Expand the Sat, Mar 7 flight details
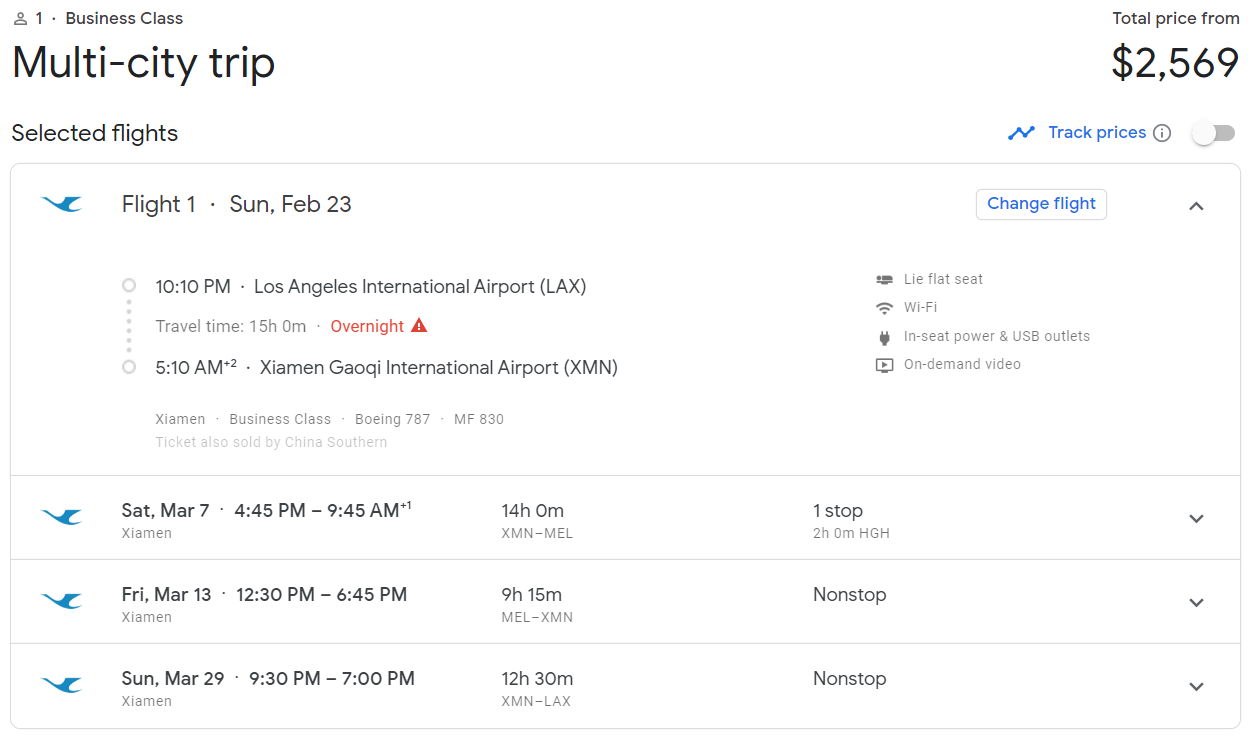Image resolution: width=1252 pixels, height=741 pixels. [x=1196, y=518]
